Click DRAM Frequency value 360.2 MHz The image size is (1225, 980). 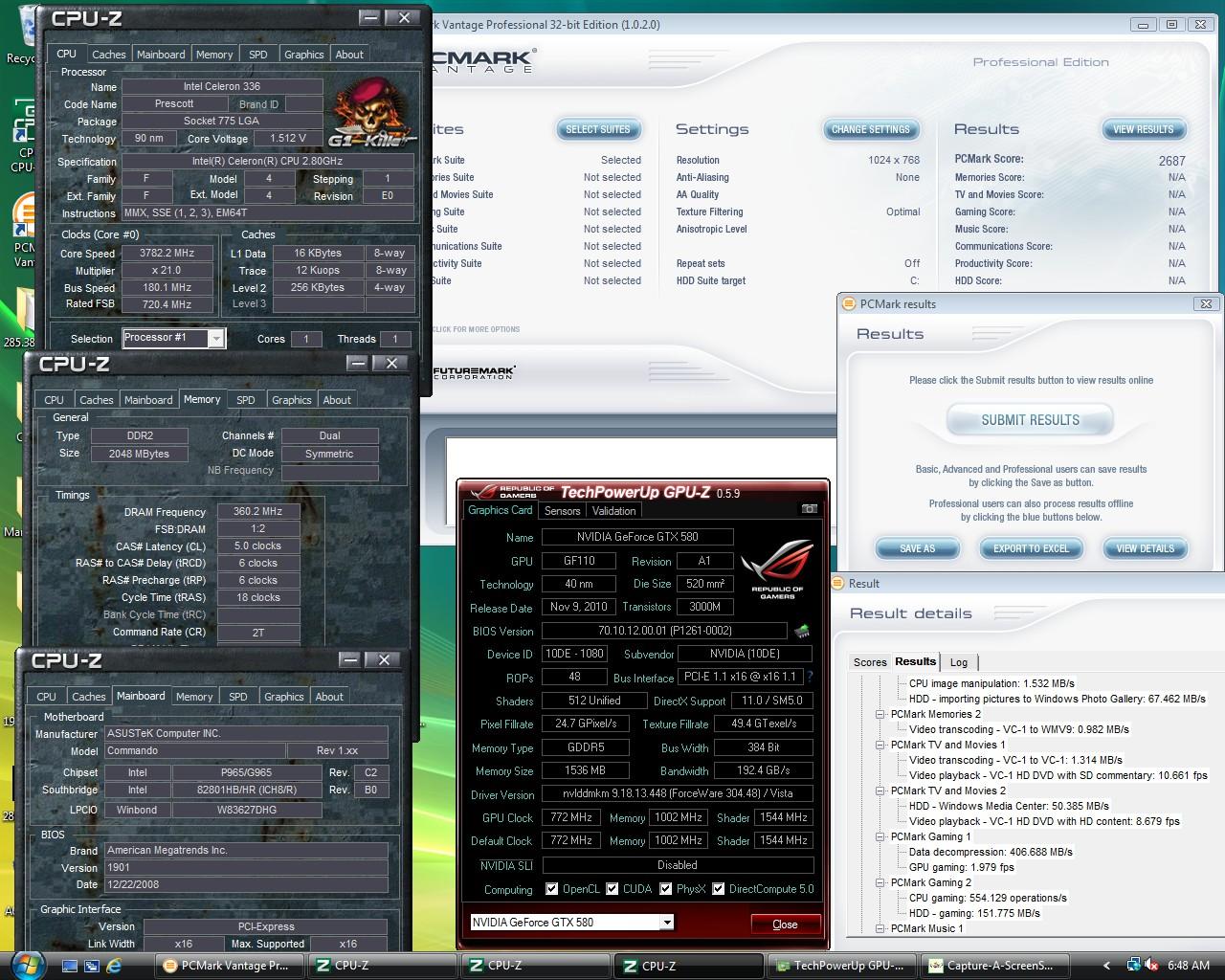(x=258, y=512)
